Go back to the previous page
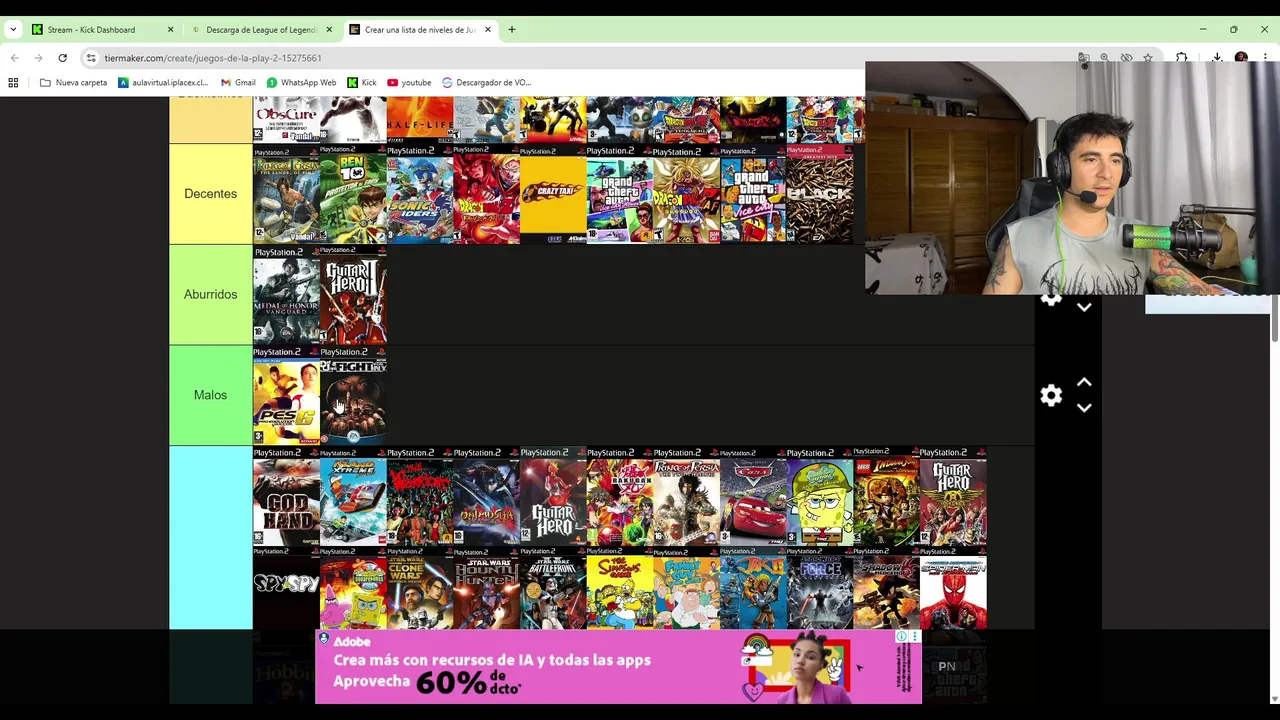The width and height of the screenshot is (1280, 720). (x=14, y=58)
